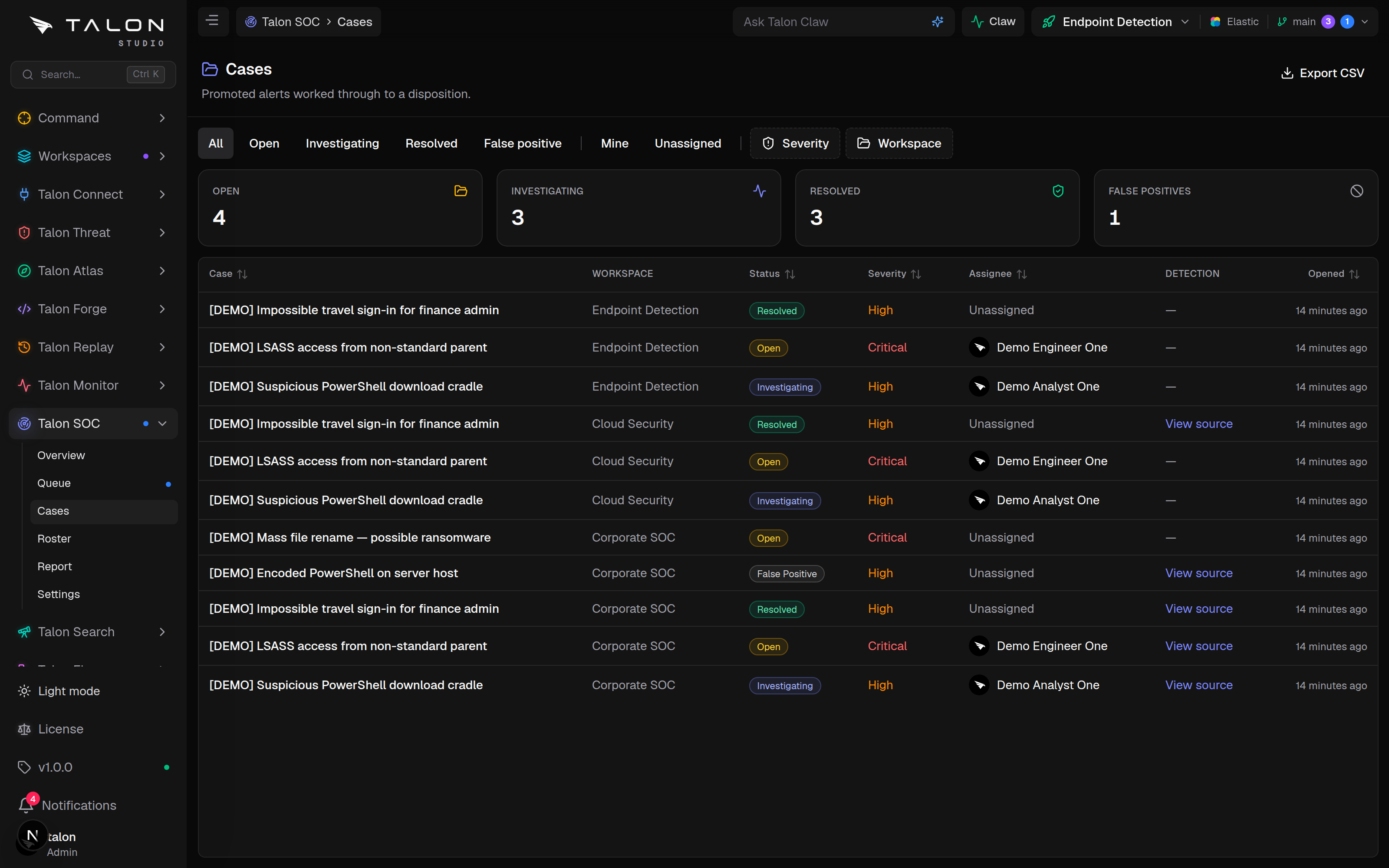The height and width of the screenshot is (868, 1389).
Task: Click the folder icon on the Open card
Action: [x=460, y=191]
